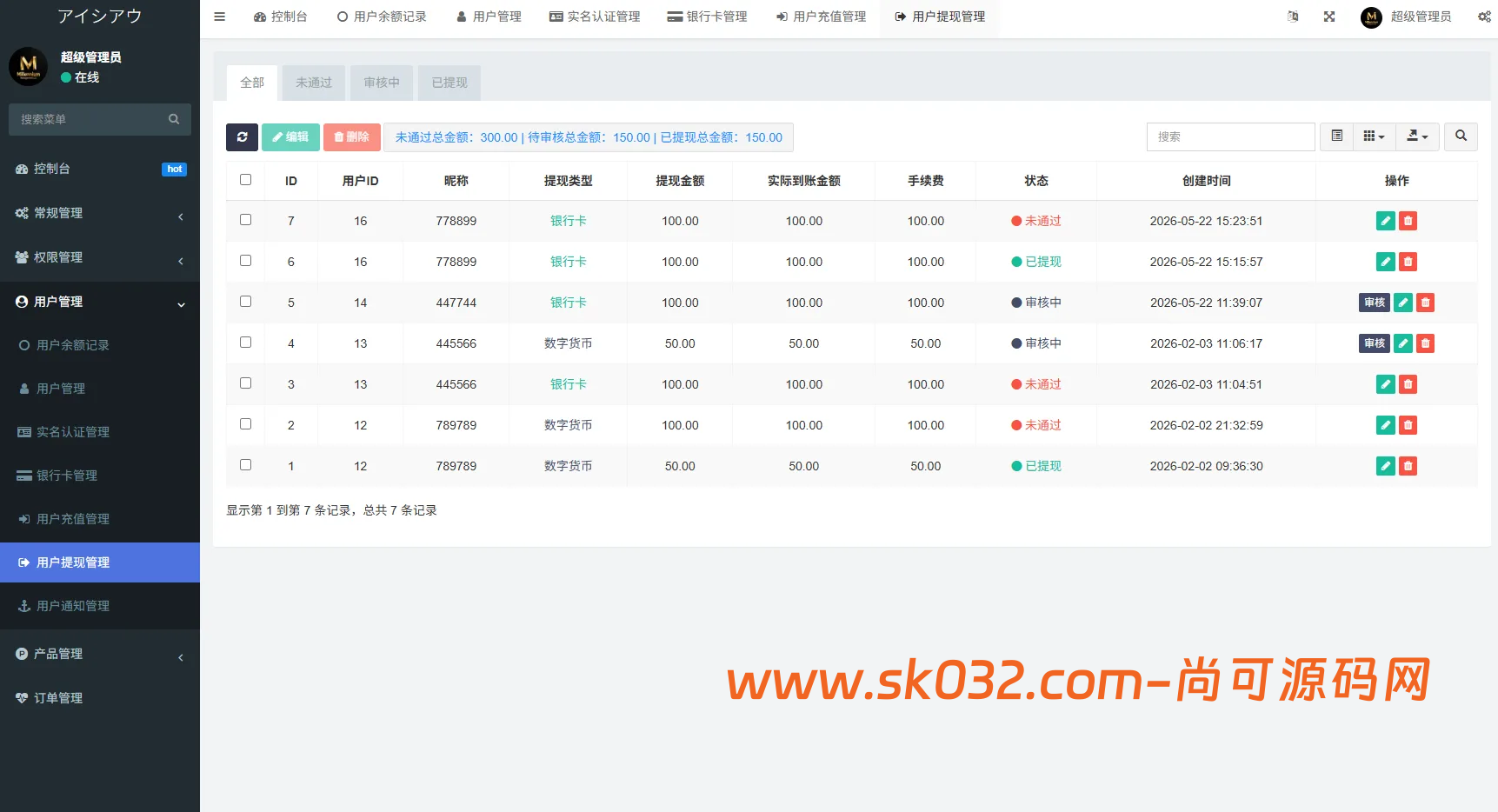Screen dimensions: 1498x812
Task: Open 用户充值管理 in the sidebar
Action: click(100, 519)
